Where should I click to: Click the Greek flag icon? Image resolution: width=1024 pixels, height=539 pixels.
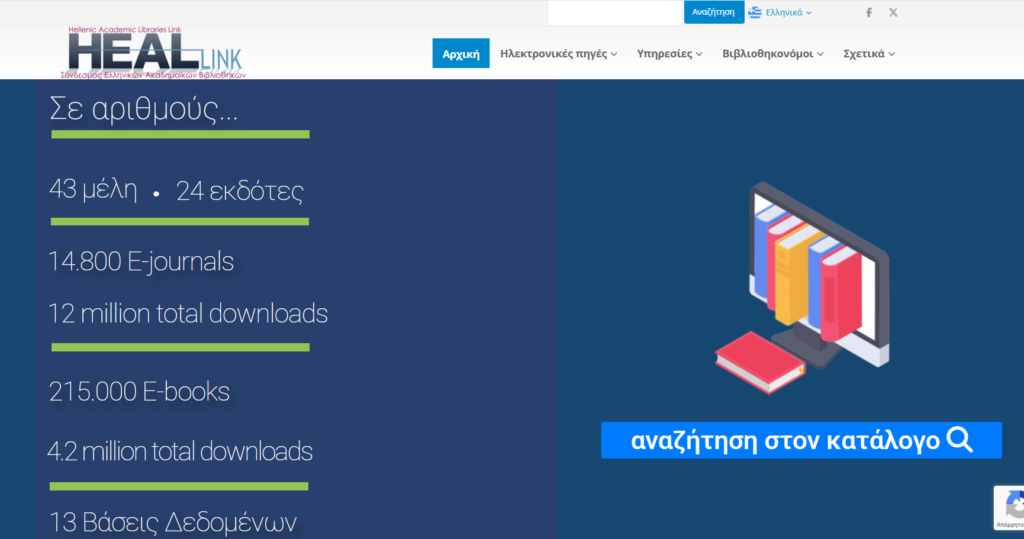coord(755,13)
